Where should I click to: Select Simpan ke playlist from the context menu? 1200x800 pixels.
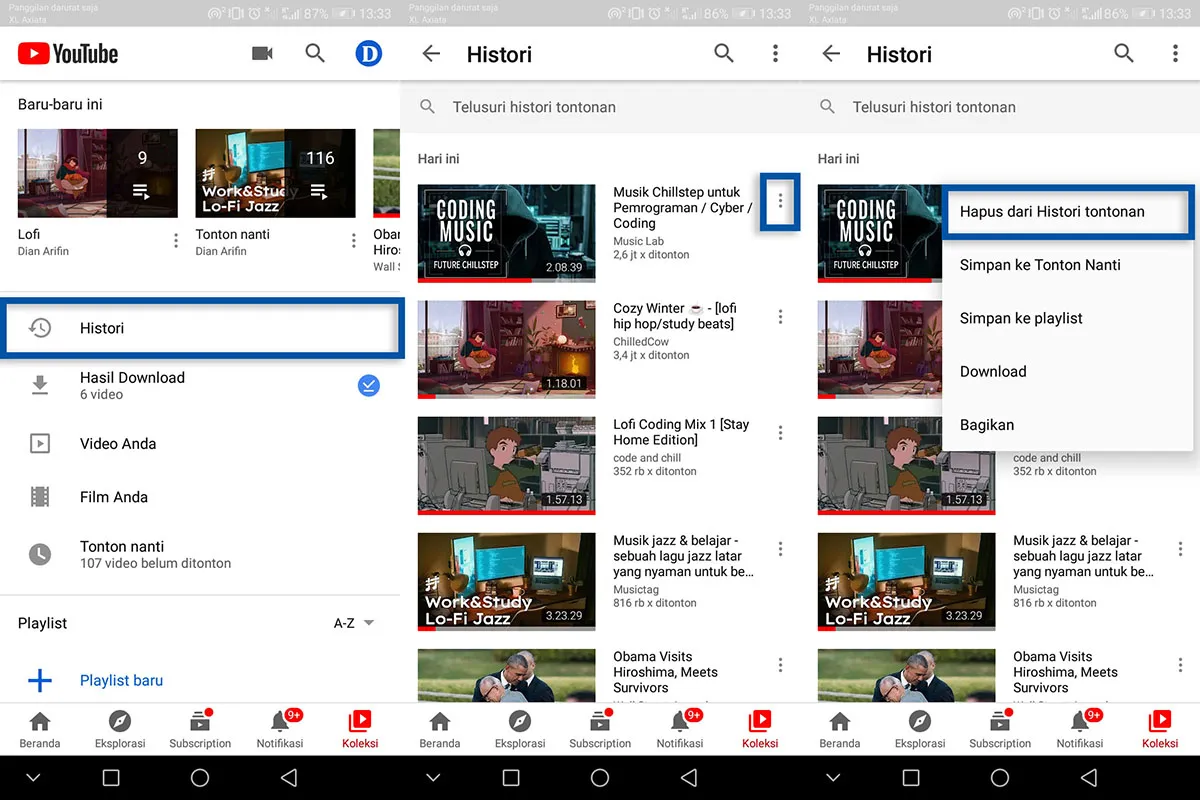point(1021,318)
